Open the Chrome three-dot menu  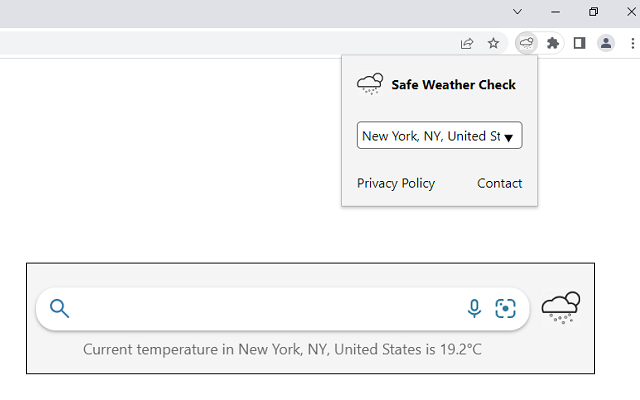[633, 43]
